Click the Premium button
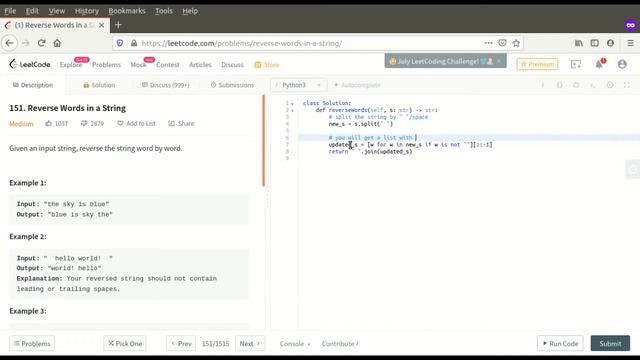 tap(537, 64)
